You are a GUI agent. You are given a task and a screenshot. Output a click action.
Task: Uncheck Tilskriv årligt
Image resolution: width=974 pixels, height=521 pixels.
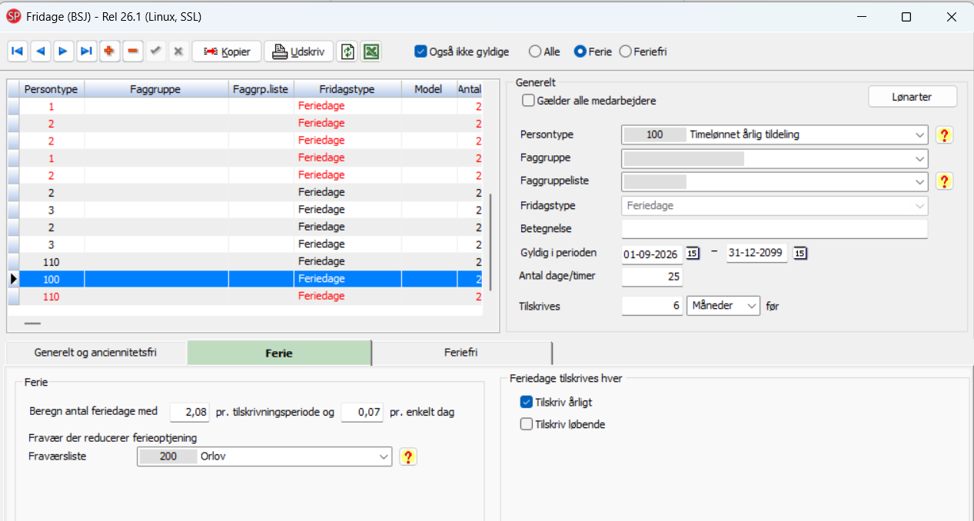click(526, 402)
